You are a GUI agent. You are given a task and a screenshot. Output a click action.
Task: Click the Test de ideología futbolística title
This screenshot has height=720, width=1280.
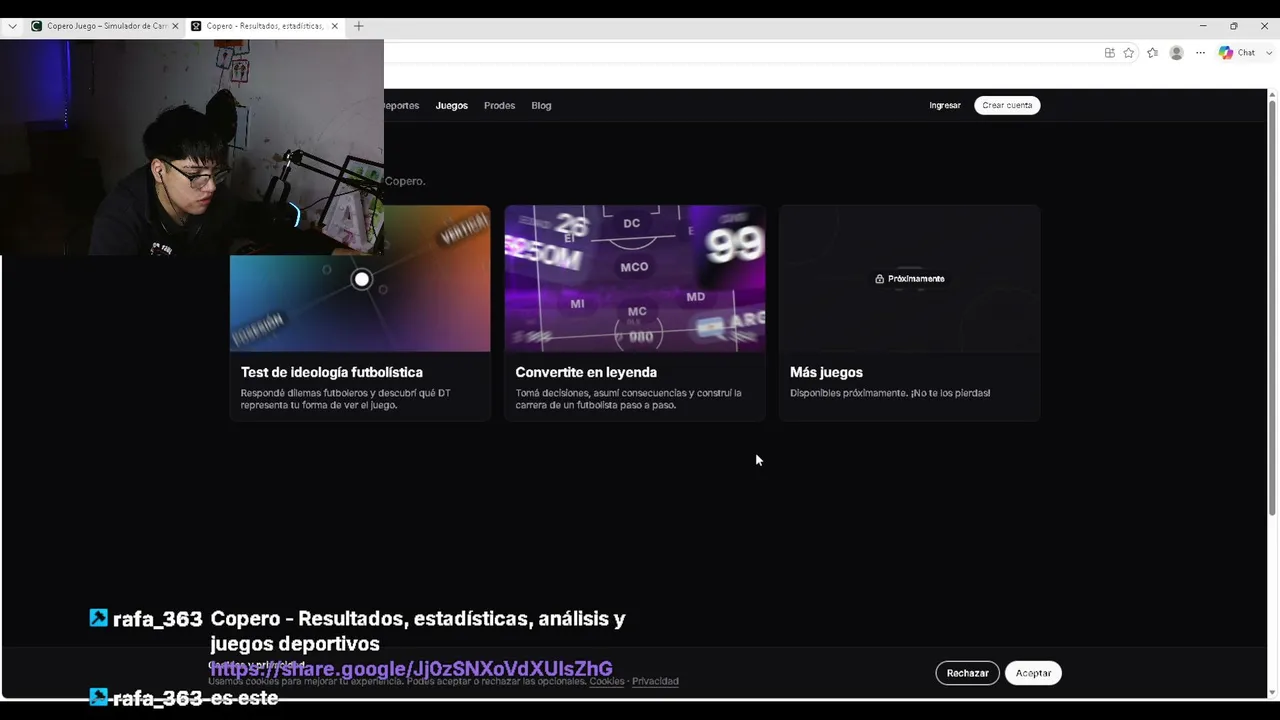331,372
